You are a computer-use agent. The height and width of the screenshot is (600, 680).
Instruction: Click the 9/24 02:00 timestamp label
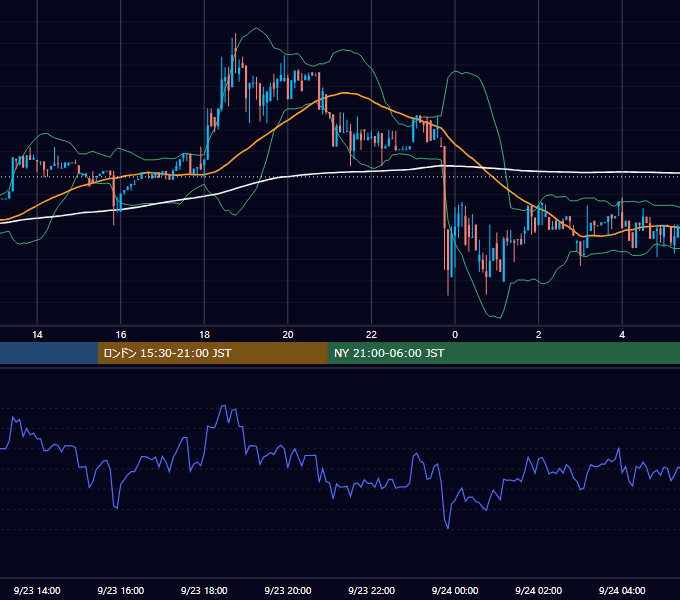pyautogui.click(x=539, y=590)
